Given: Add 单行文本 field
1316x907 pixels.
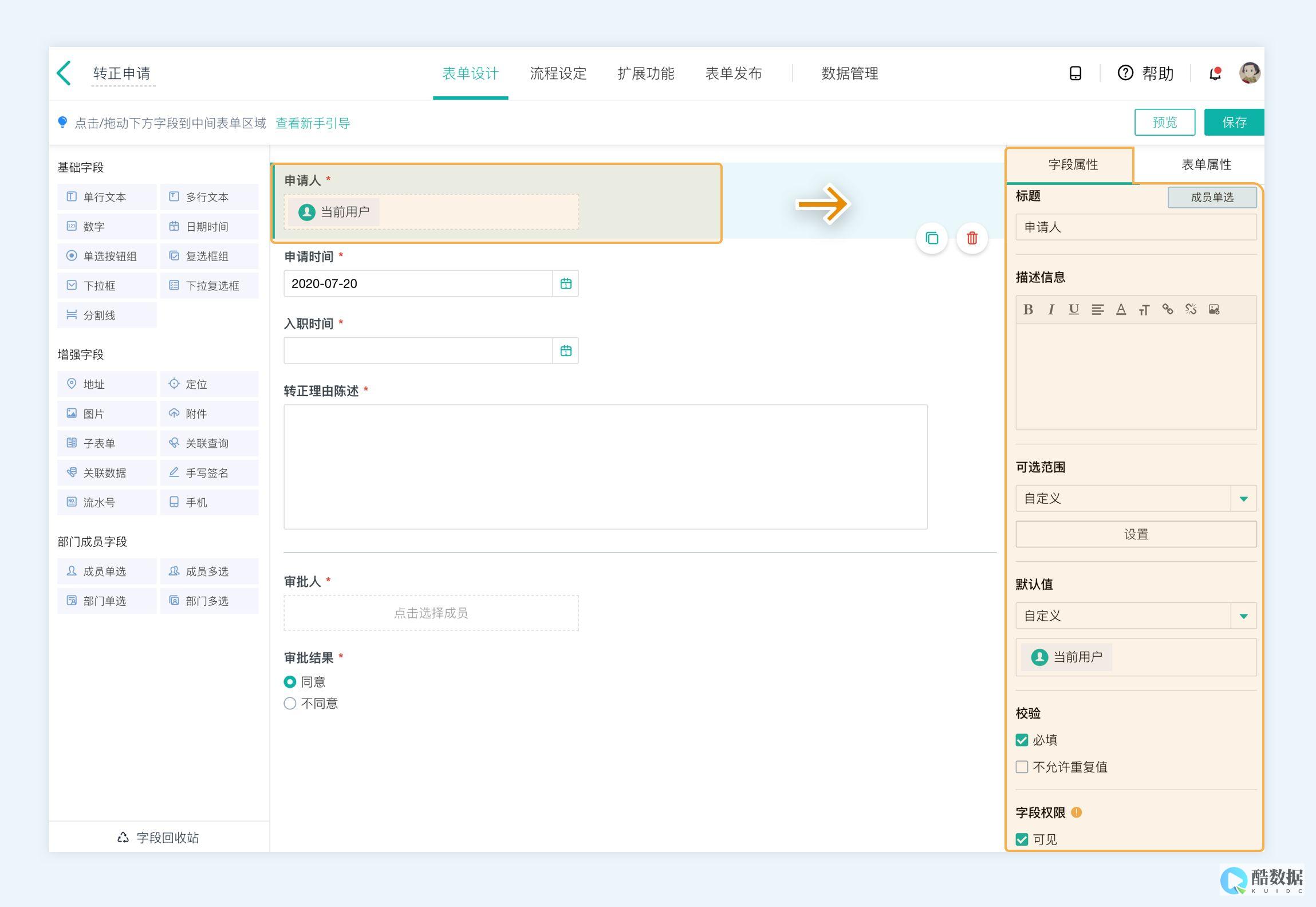Looking at the screenshot, I should [107, 197].
